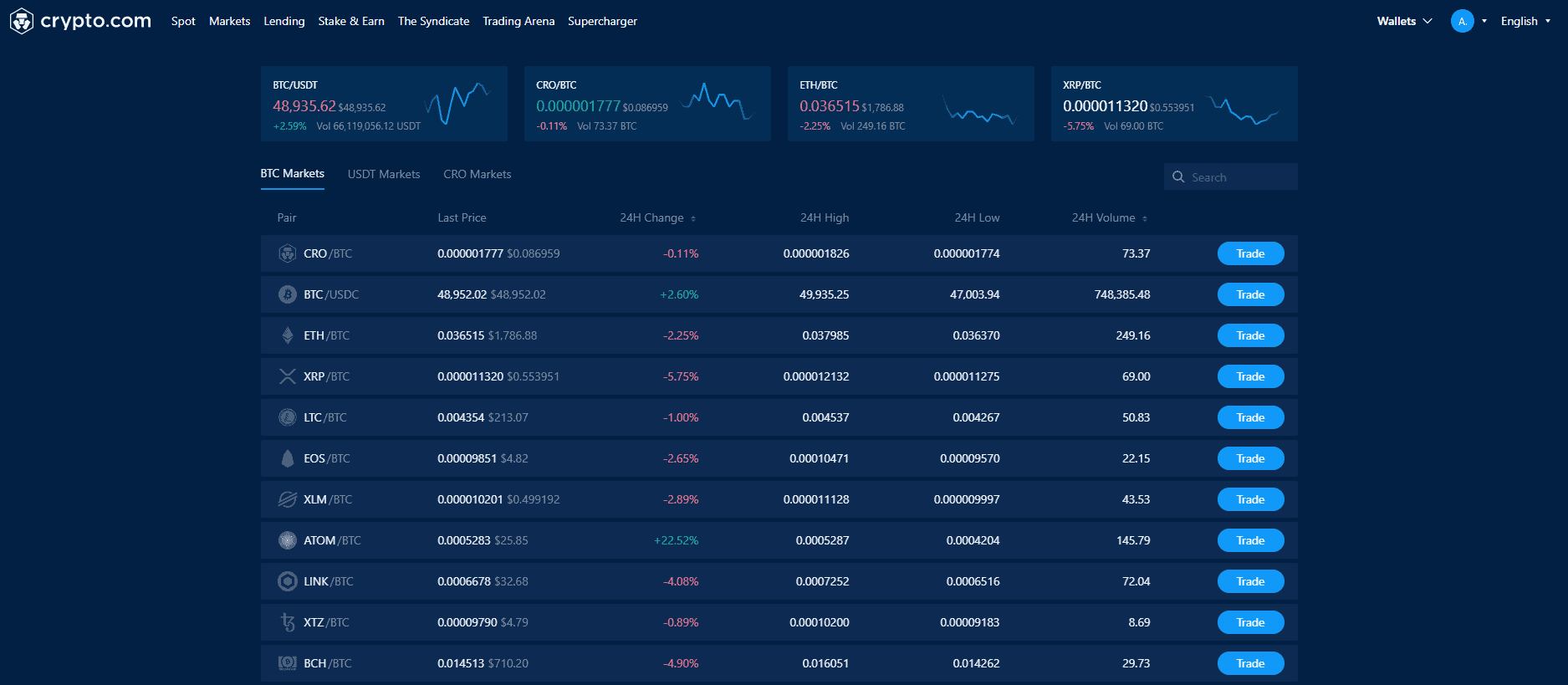Click Trade button for CRO/BTC
Image resolution: width=1568 pixels, height=685 pixels.
(1250, 253)
